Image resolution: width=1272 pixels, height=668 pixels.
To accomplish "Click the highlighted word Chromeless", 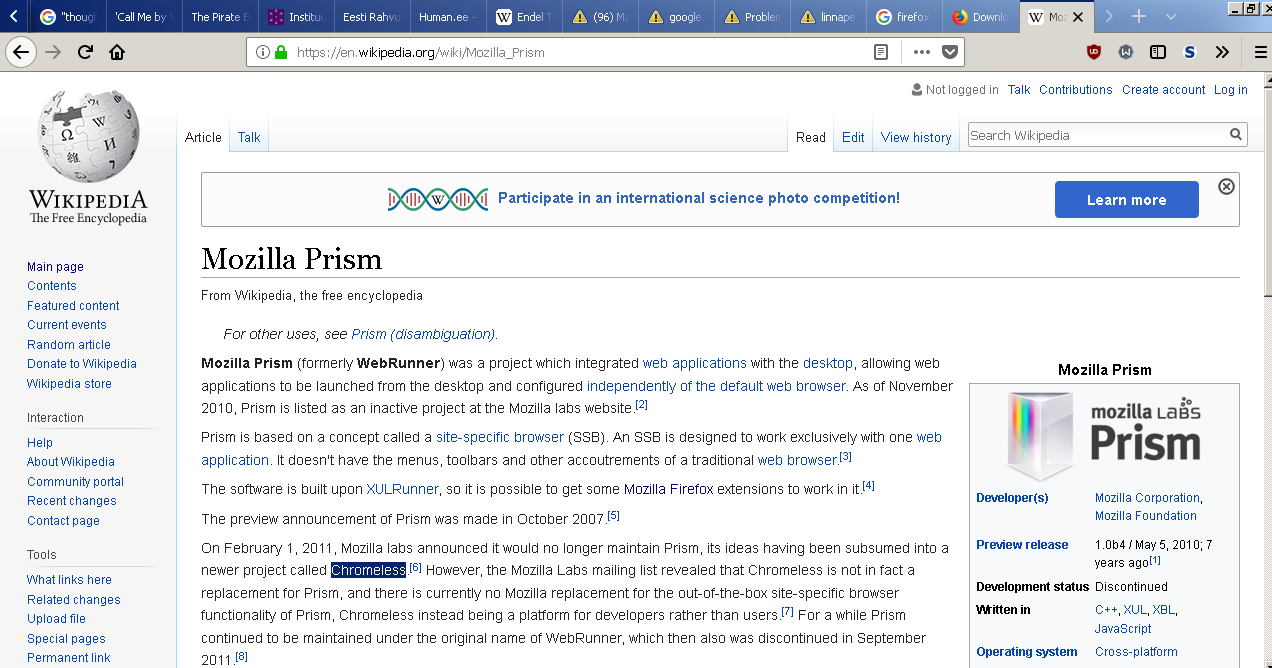I will click(x=369, y=570).
